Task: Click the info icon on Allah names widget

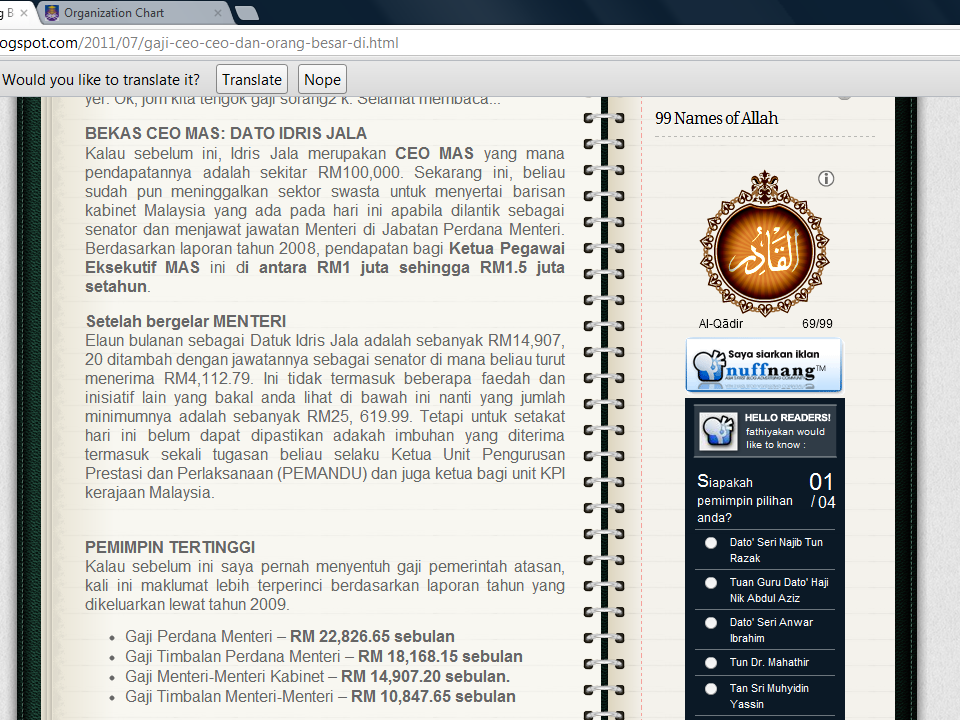Action: pos(826,179)
